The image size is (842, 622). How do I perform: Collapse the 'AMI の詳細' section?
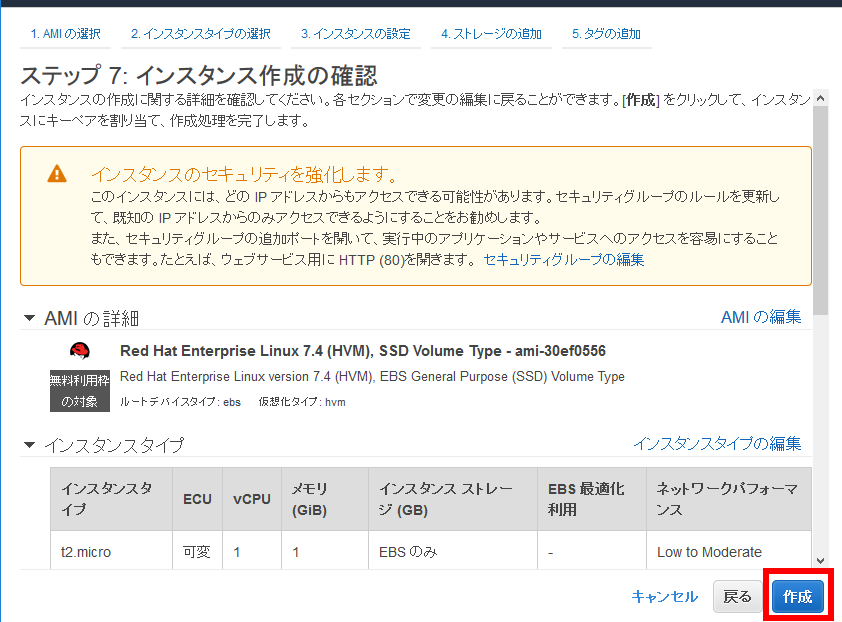pyautogui.click(x=30, y=318)
